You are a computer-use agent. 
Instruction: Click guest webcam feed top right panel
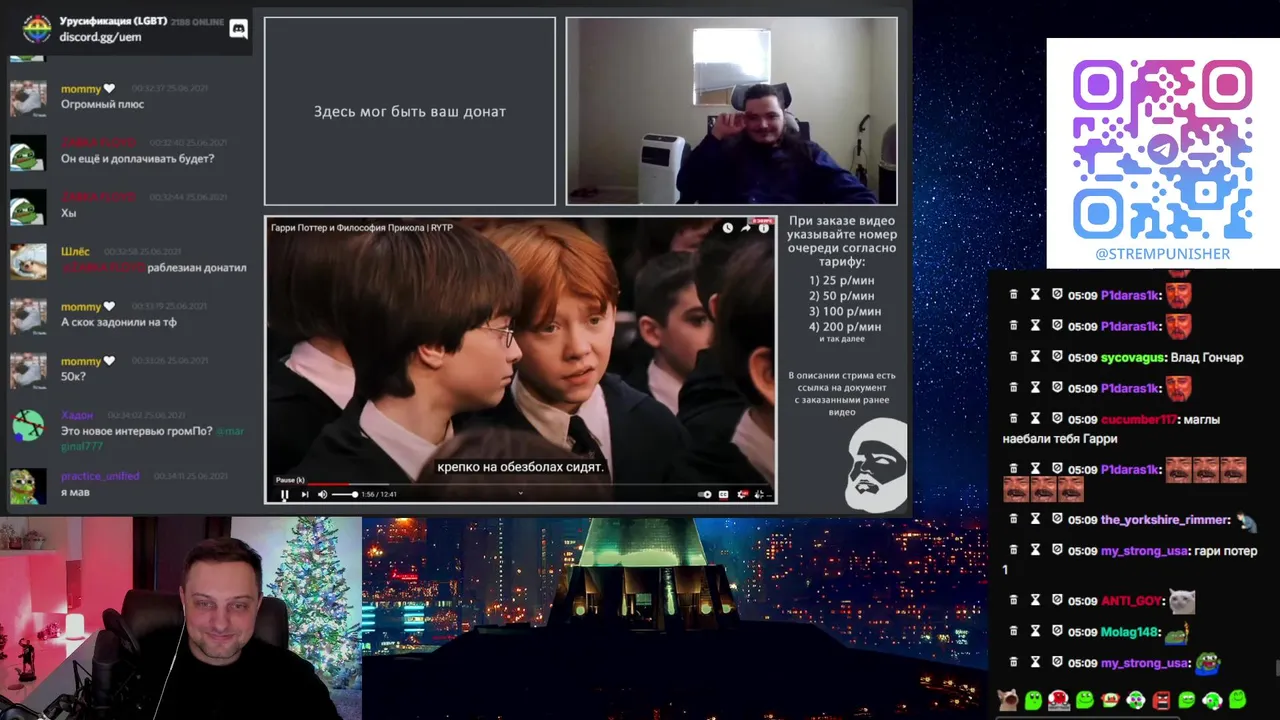pyautogui.click(x=731, y=111)
